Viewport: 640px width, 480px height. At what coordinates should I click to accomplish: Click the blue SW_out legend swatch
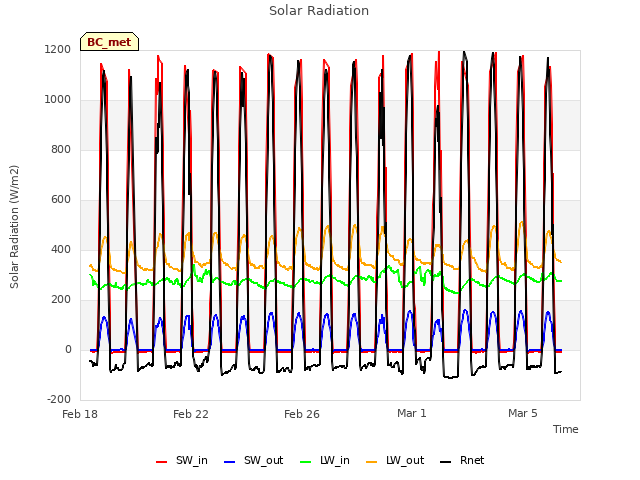(230, 462)
